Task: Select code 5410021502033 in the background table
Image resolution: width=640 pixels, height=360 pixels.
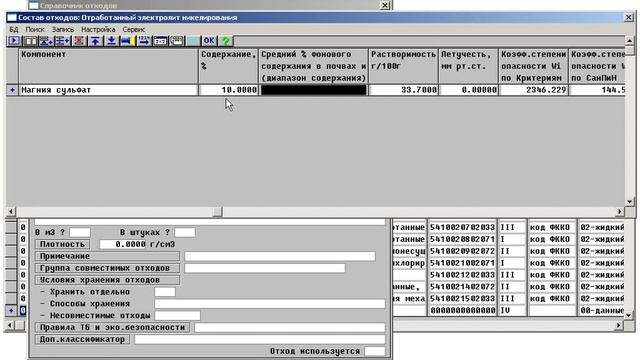Action: pyautogui.click(x=462, y=299)
